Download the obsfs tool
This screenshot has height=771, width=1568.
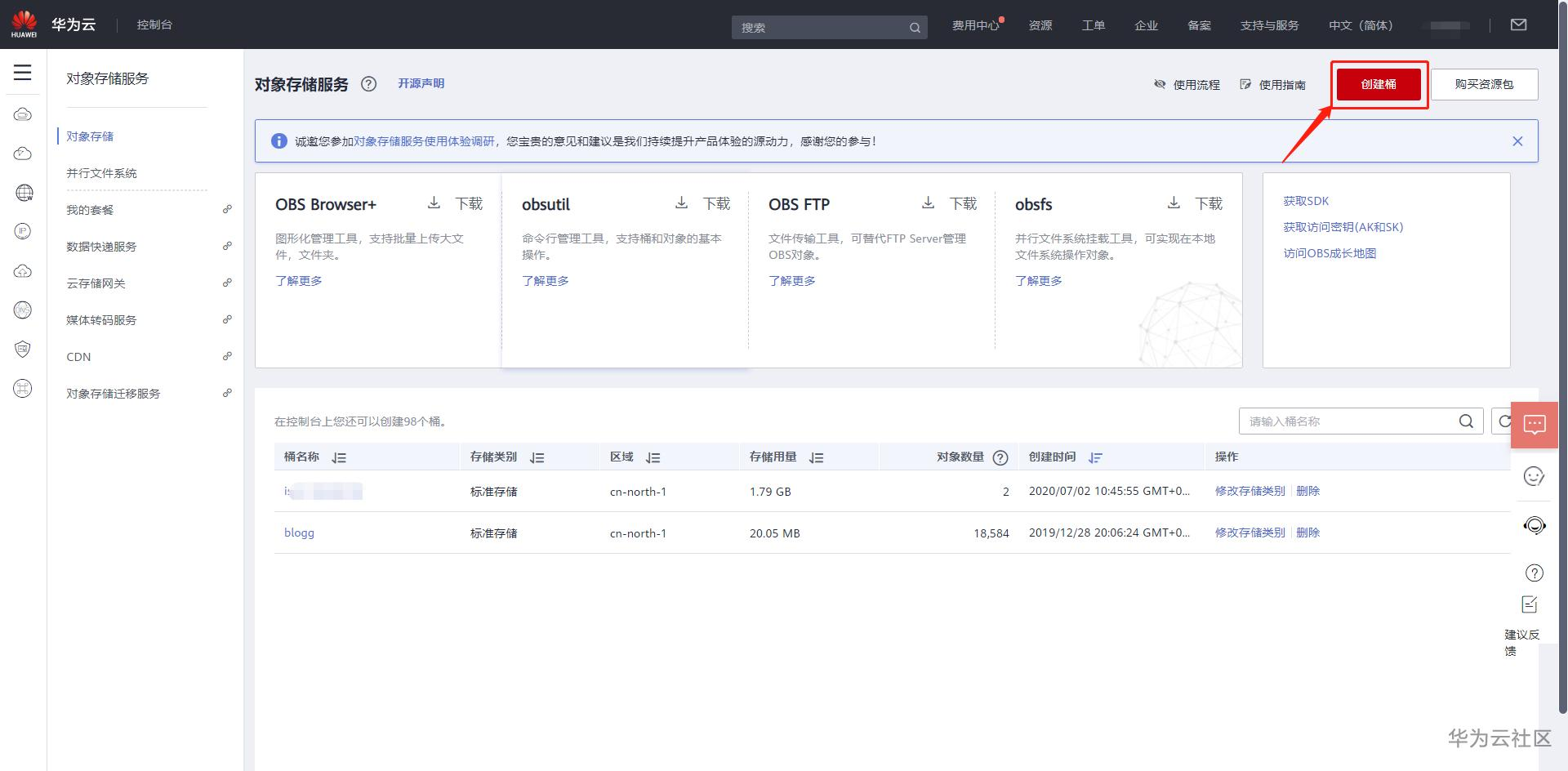tap(1195, 203)
